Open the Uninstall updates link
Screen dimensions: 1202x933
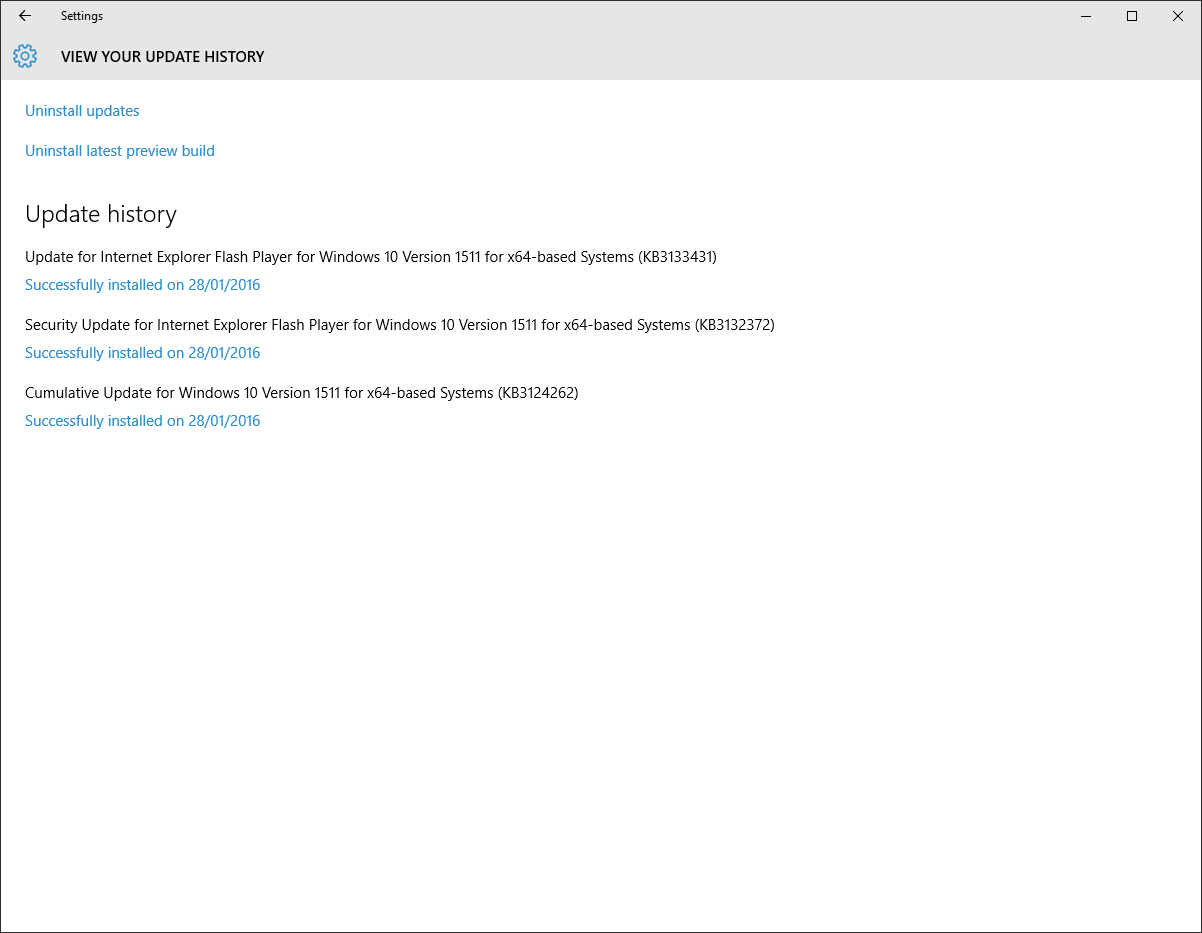pos(82,111)
